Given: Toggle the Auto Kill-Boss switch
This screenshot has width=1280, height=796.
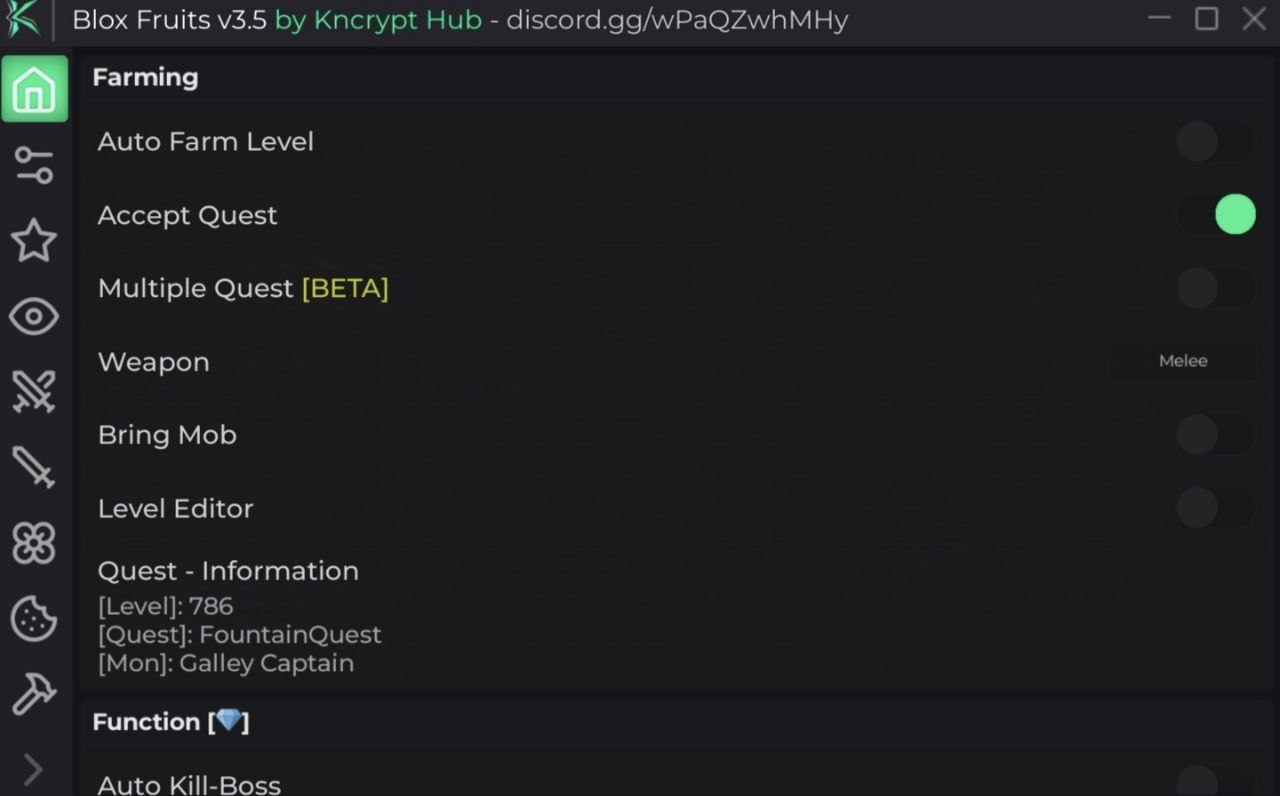Looking at the screenshot, I should click(x=1214, y=782).
